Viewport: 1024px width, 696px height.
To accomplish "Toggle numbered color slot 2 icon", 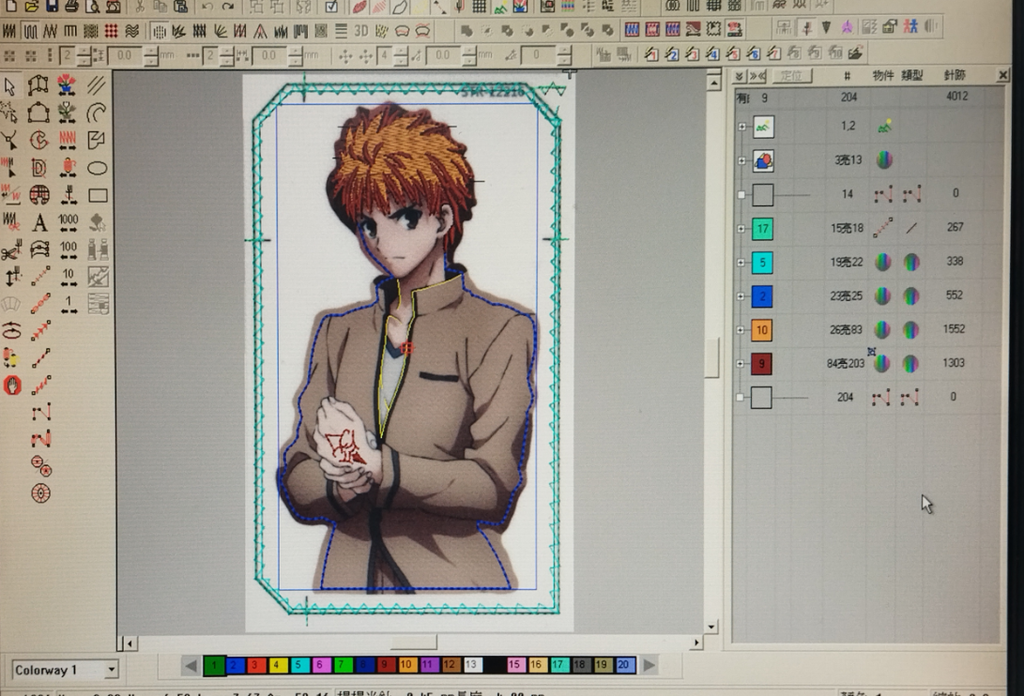I will click(x=671, y=54).
